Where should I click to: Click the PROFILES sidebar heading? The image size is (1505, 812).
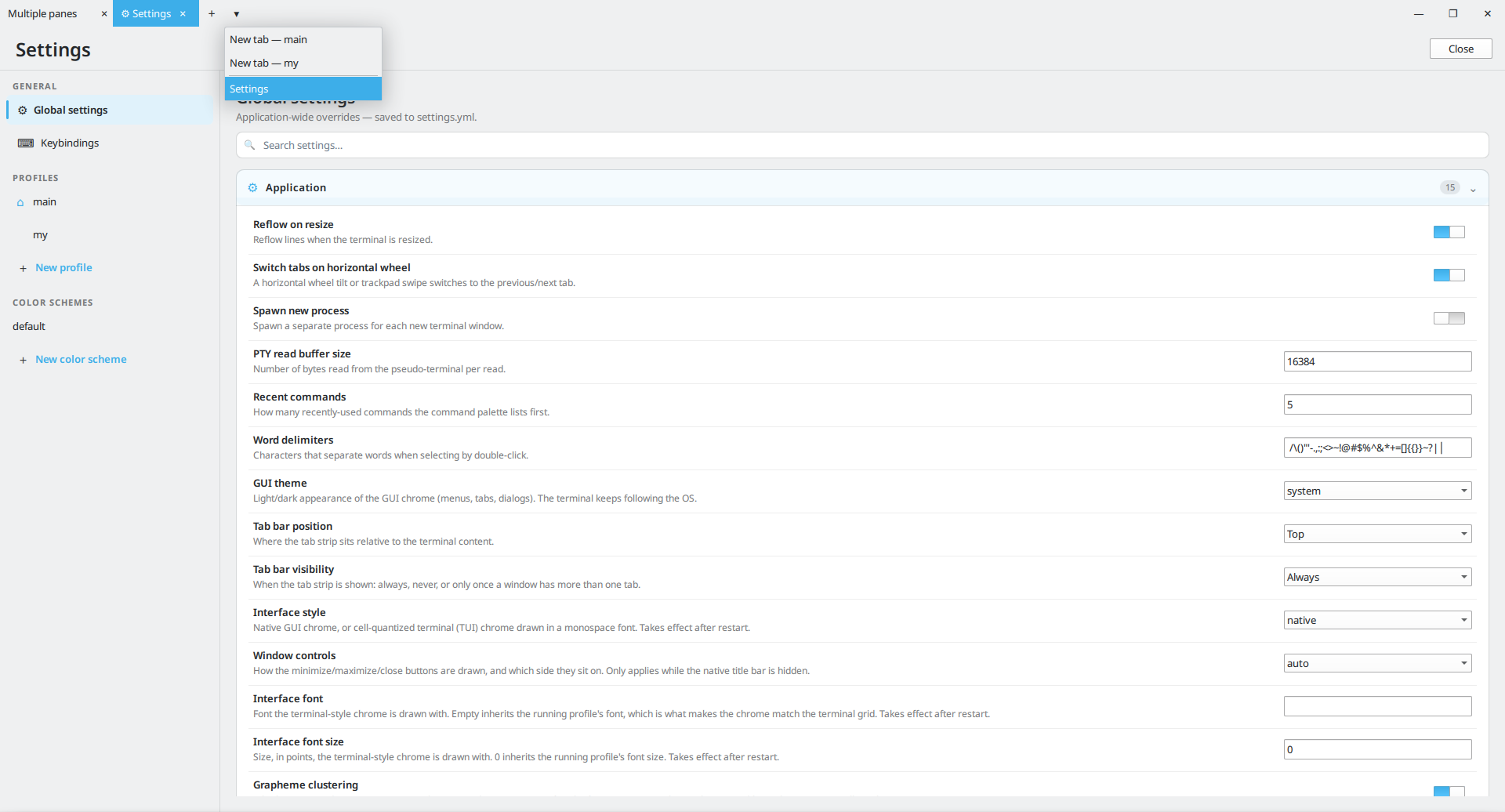35,178
